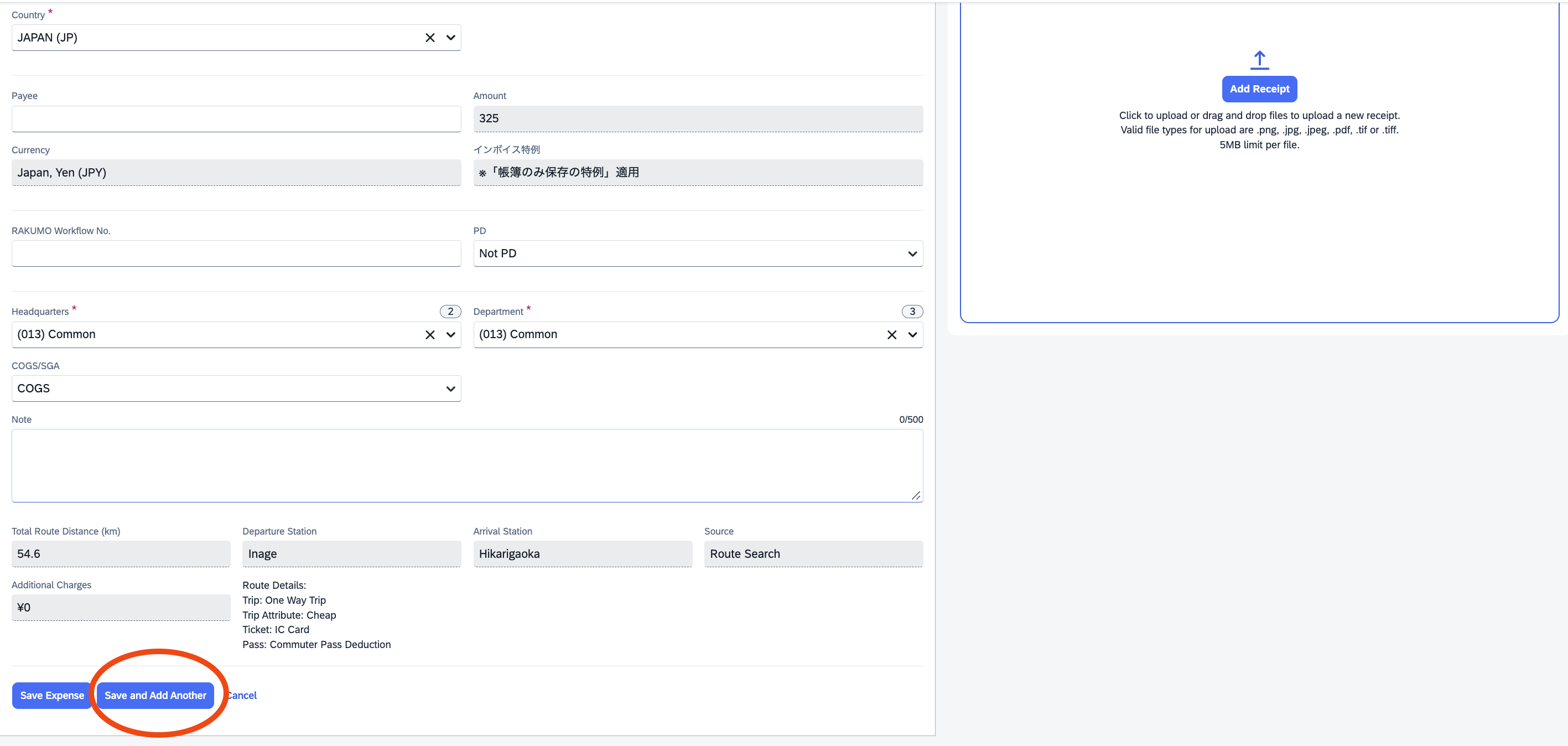1568x746 pixels.
Task: Click the upload arrow icon
Action: [1259, 60]
